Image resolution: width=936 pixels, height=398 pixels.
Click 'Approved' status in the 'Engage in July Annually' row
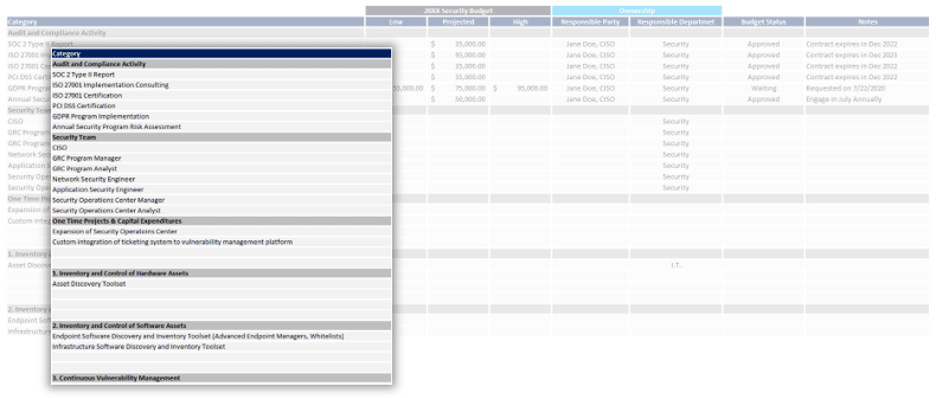point(763,99)
